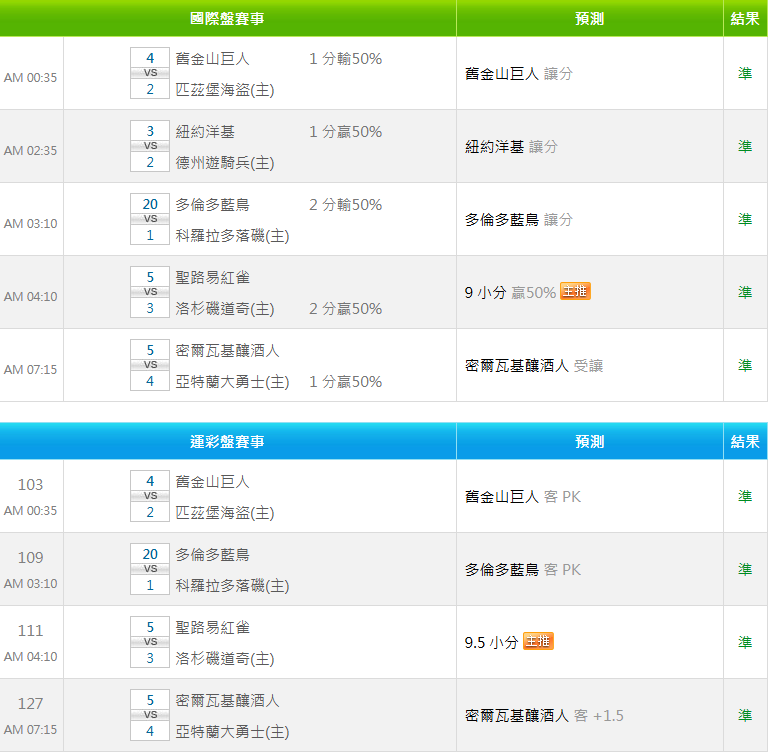This screenshot has width=769, height=756.
Task: Open 密爾瓦基釀酒人 in the international table
Action: point(228,351)
